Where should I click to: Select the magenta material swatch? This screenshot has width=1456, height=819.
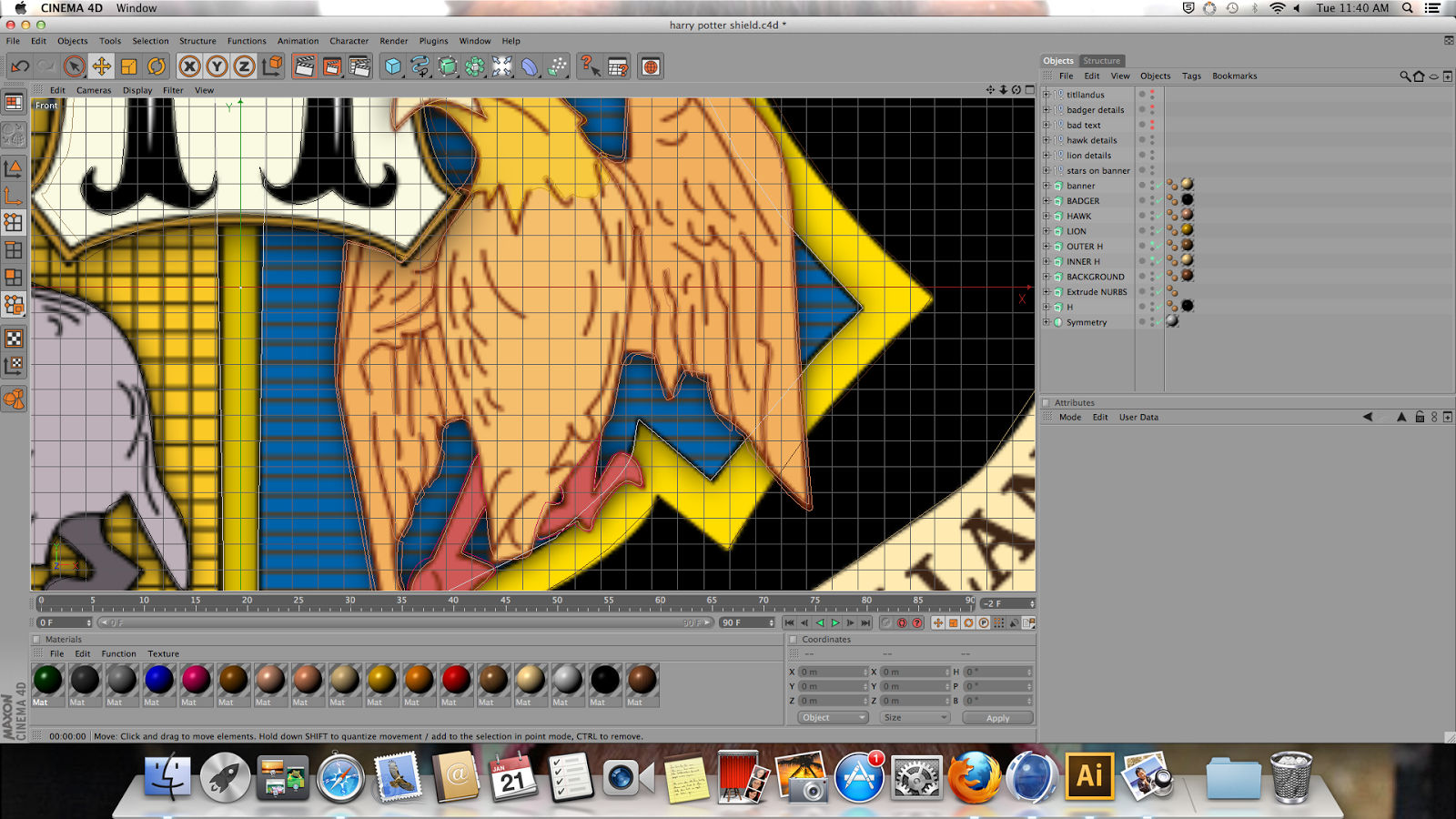click(x=196, y=680)
